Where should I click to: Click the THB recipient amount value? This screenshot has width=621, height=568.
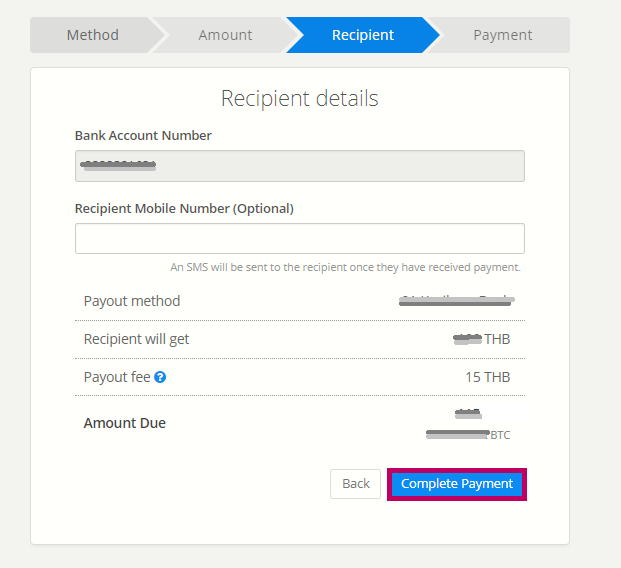(x=482, y=339)
